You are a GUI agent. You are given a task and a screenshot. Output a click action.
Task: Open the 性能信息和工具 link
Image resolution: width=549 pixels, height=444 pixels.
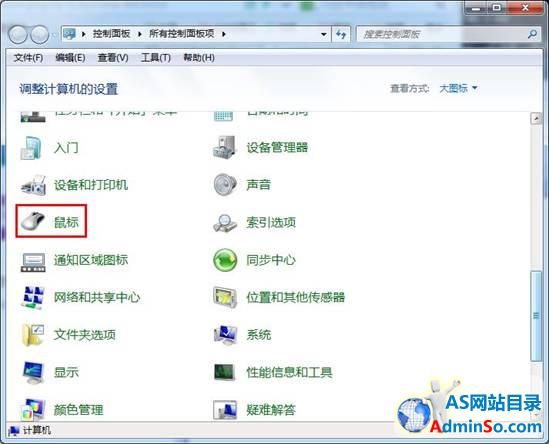pos(289,372)
